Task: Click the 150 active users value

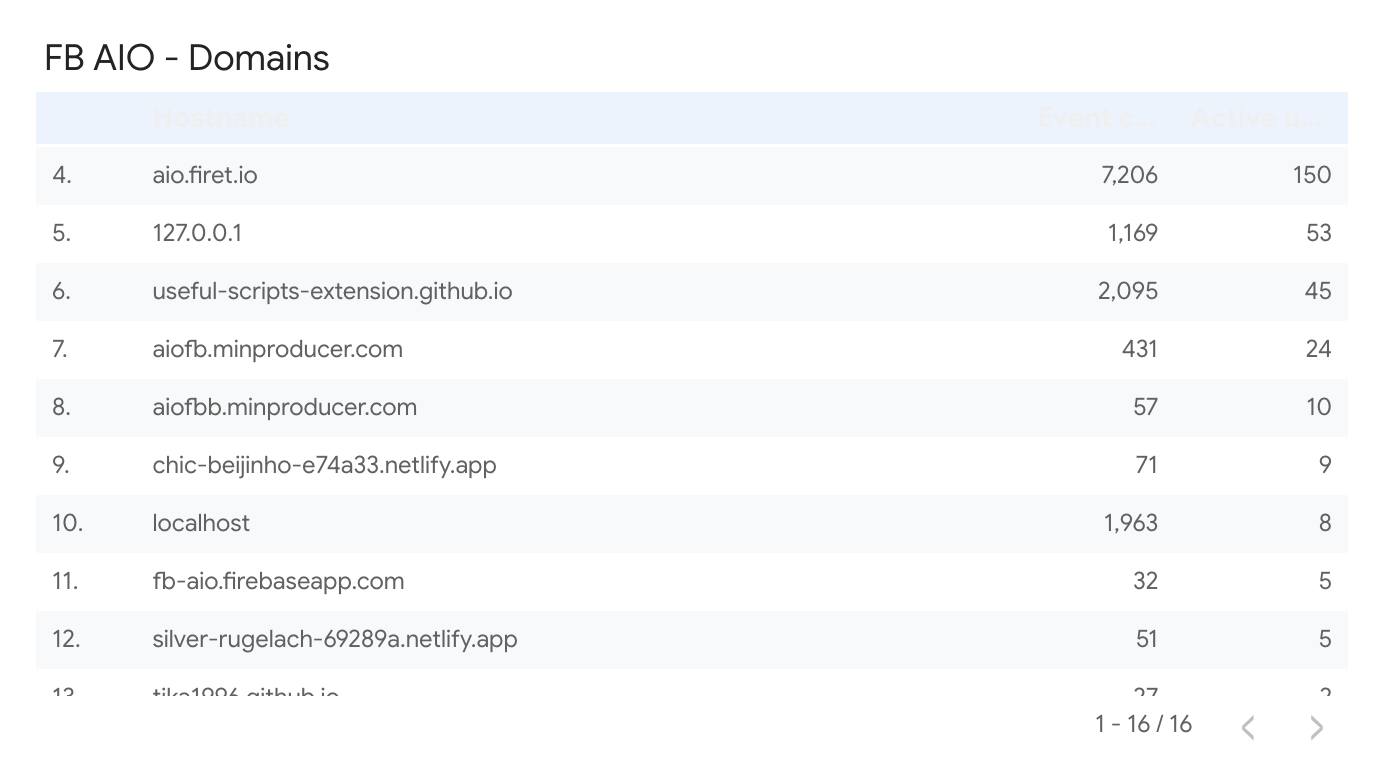Action: (x=1311, y=175)
